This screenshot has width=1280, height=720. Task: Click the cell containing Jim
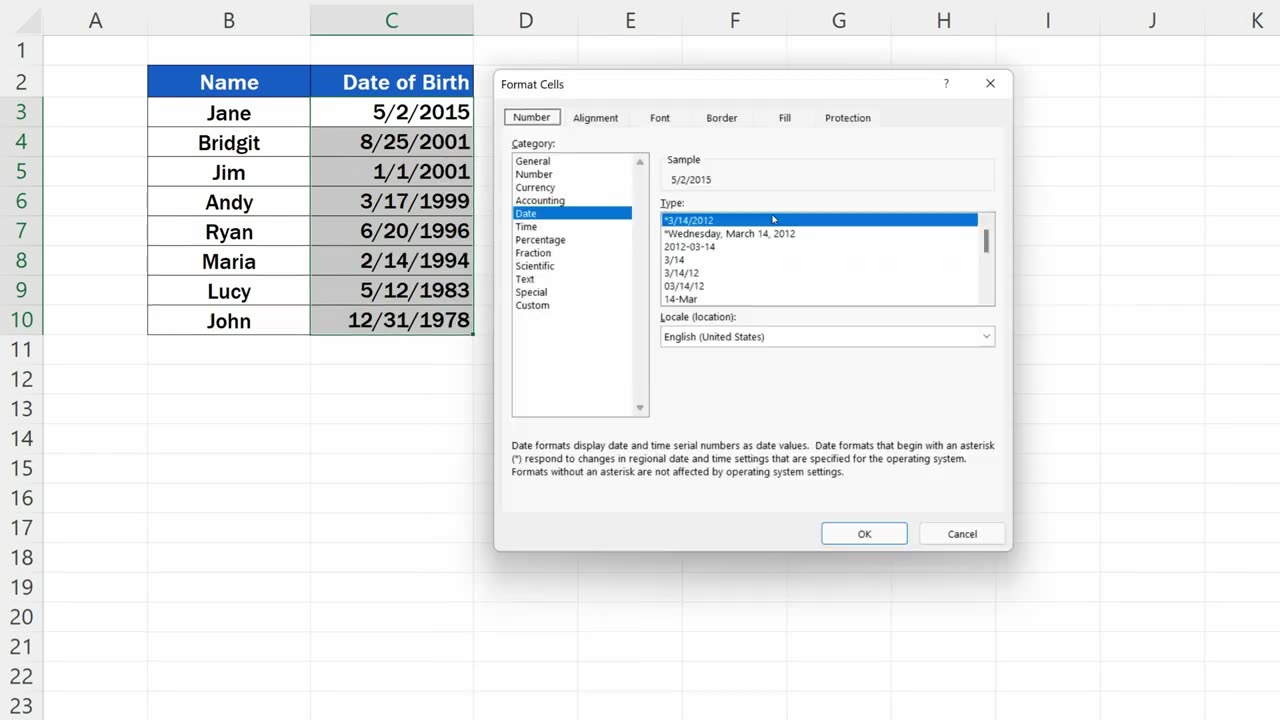(229, 172)
